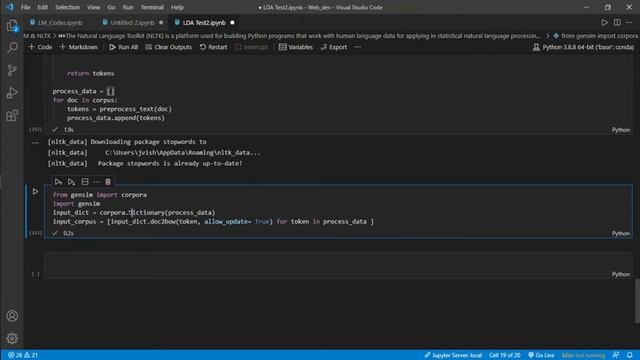The height and width of the screenshot is (360, 640).
Task: Click Jupyter Server: local status item
Action: click(x=453, y=355)
